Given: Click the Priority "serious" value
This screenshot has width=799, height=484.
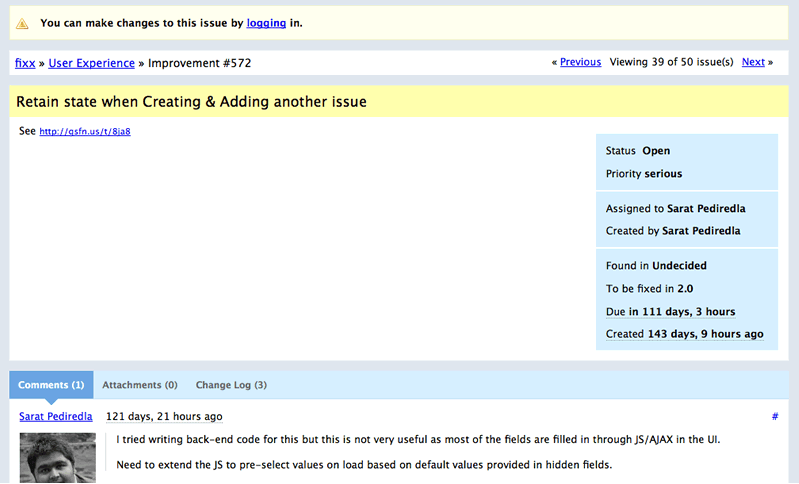Looking at the screenshot, I should point(663,174).
